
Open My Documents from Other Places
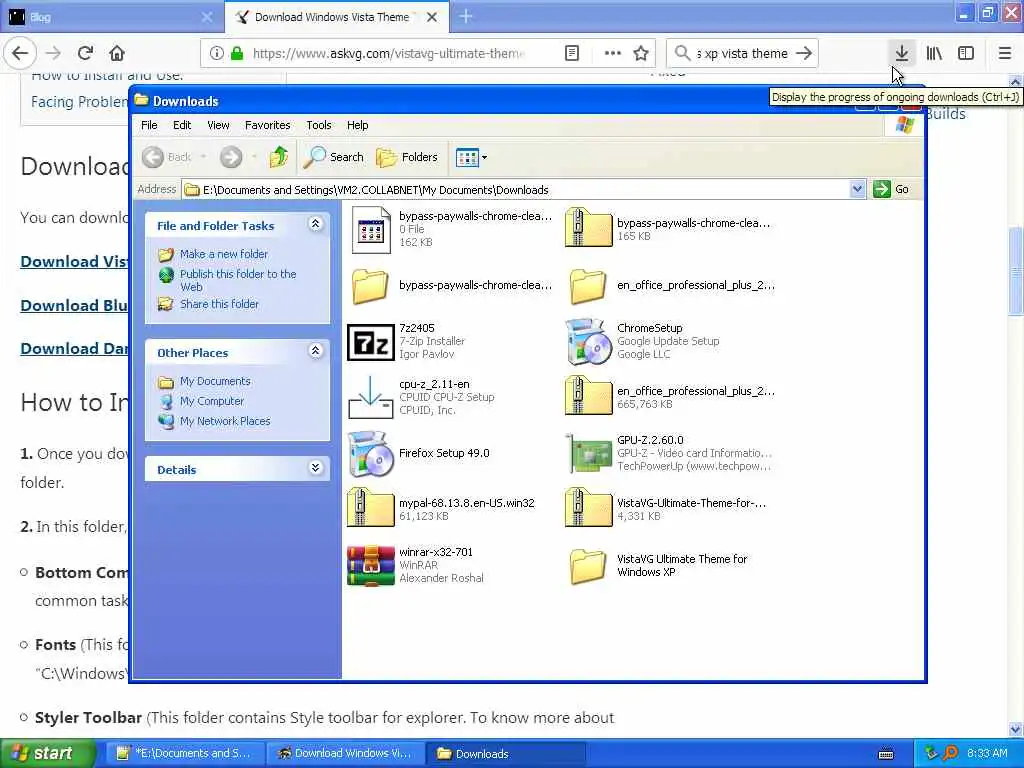[x=215, y=381]
